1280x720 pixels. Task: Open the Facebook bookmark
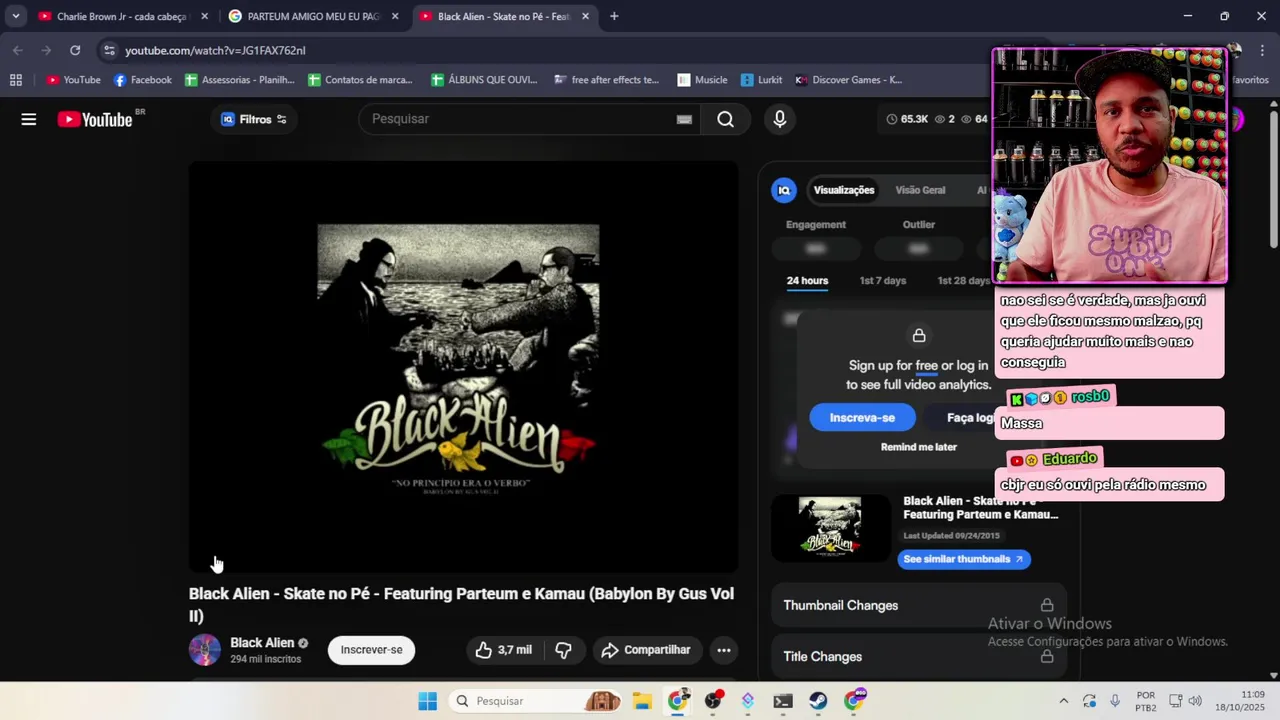pos(143,80)
